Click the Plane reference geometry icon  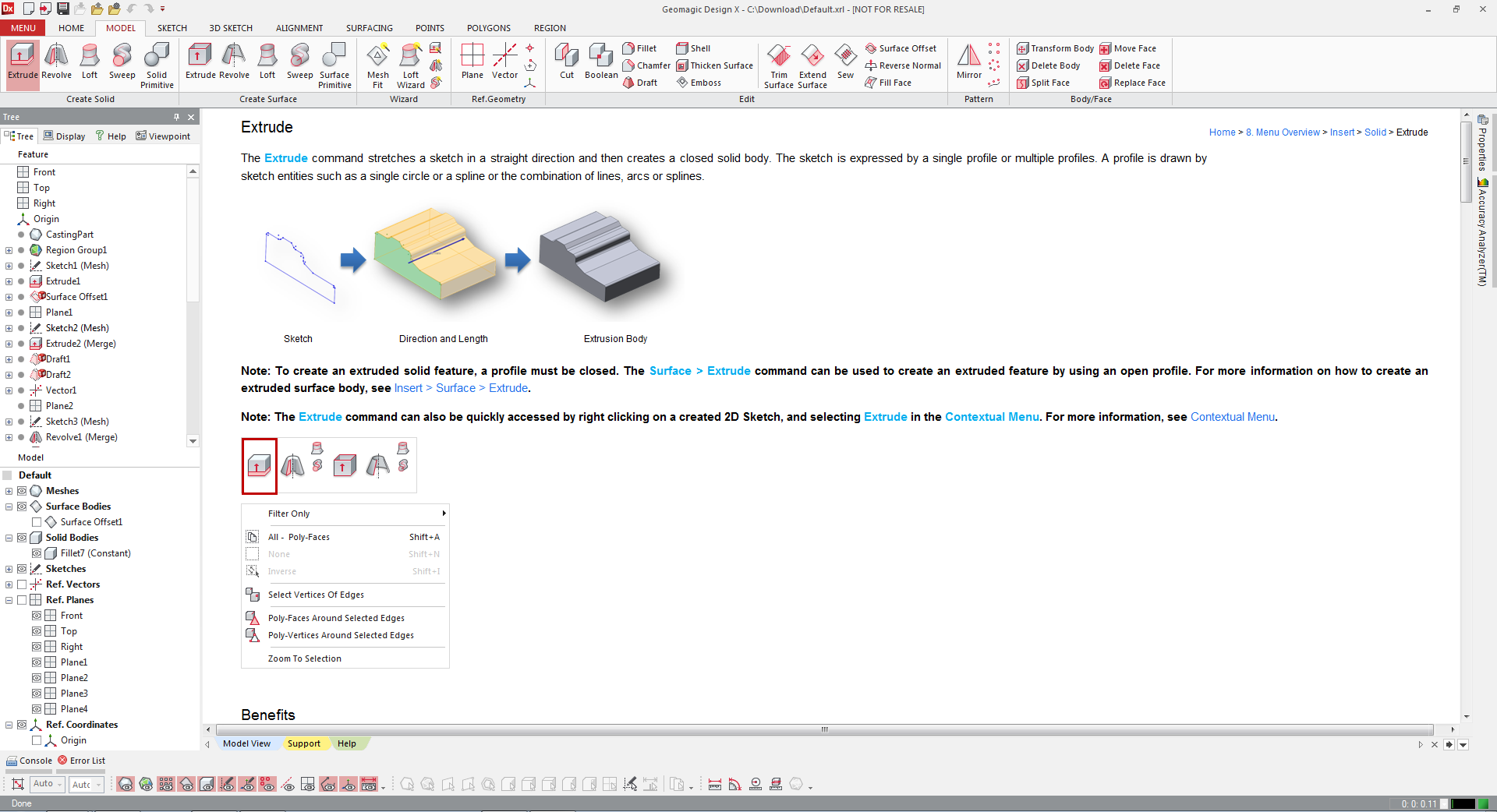click(x=472, y=62)
